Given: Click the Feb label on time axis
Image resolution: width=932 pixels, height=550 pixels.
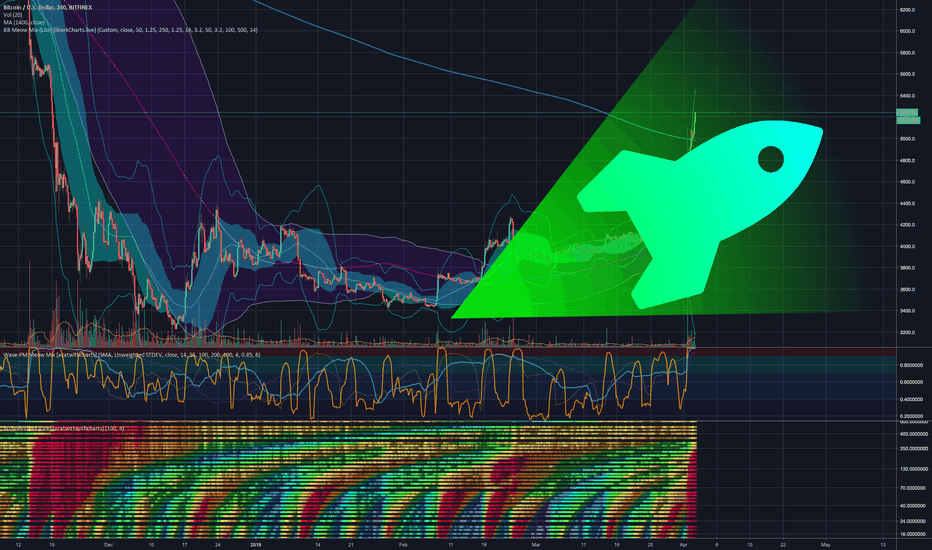Looking at the screenshot, I should [403, 545].
